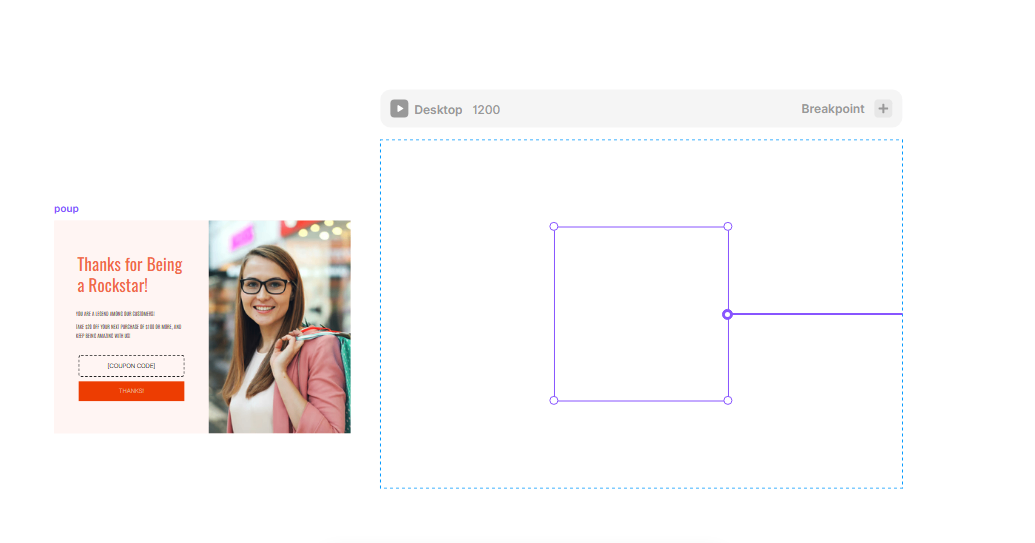The height and width of the screenshot is (543, 1035).
Task: Select the "Thanks for Being a Rockstar!" heading
Action: pos(130,274)
